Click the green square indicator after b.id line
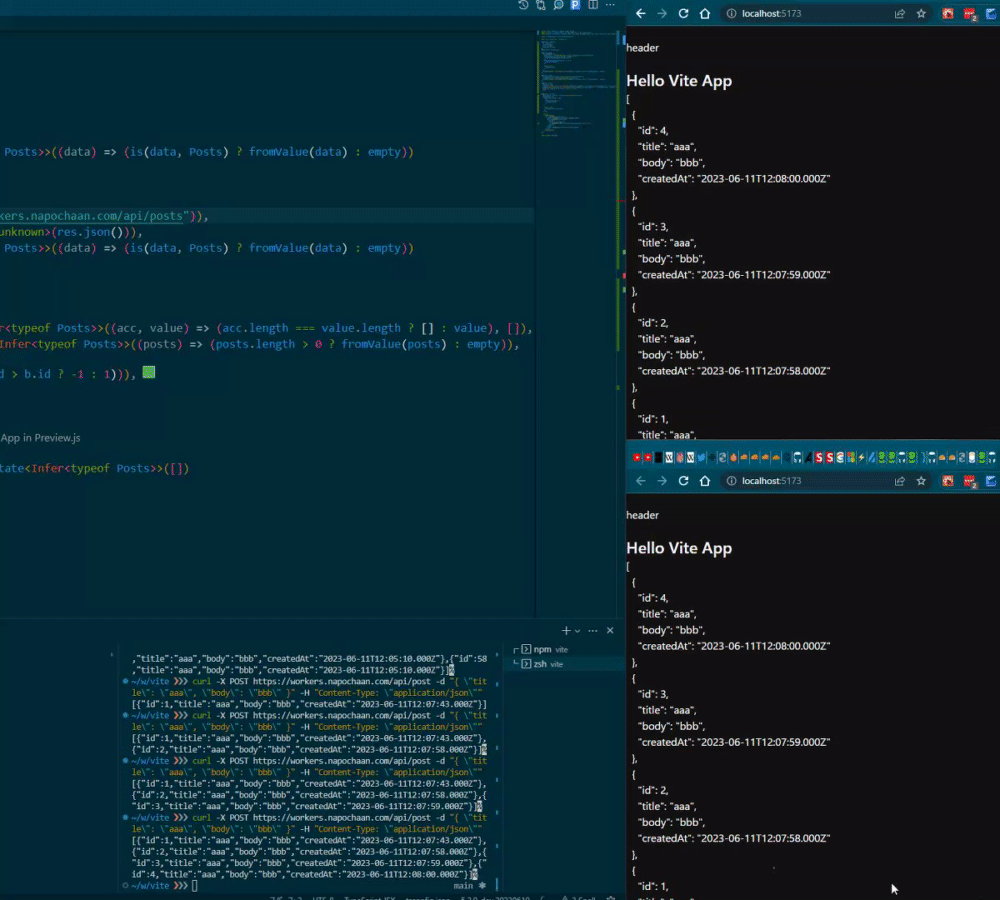The image size is (1000, 900). pyautogui.click(x=149, y=373)
